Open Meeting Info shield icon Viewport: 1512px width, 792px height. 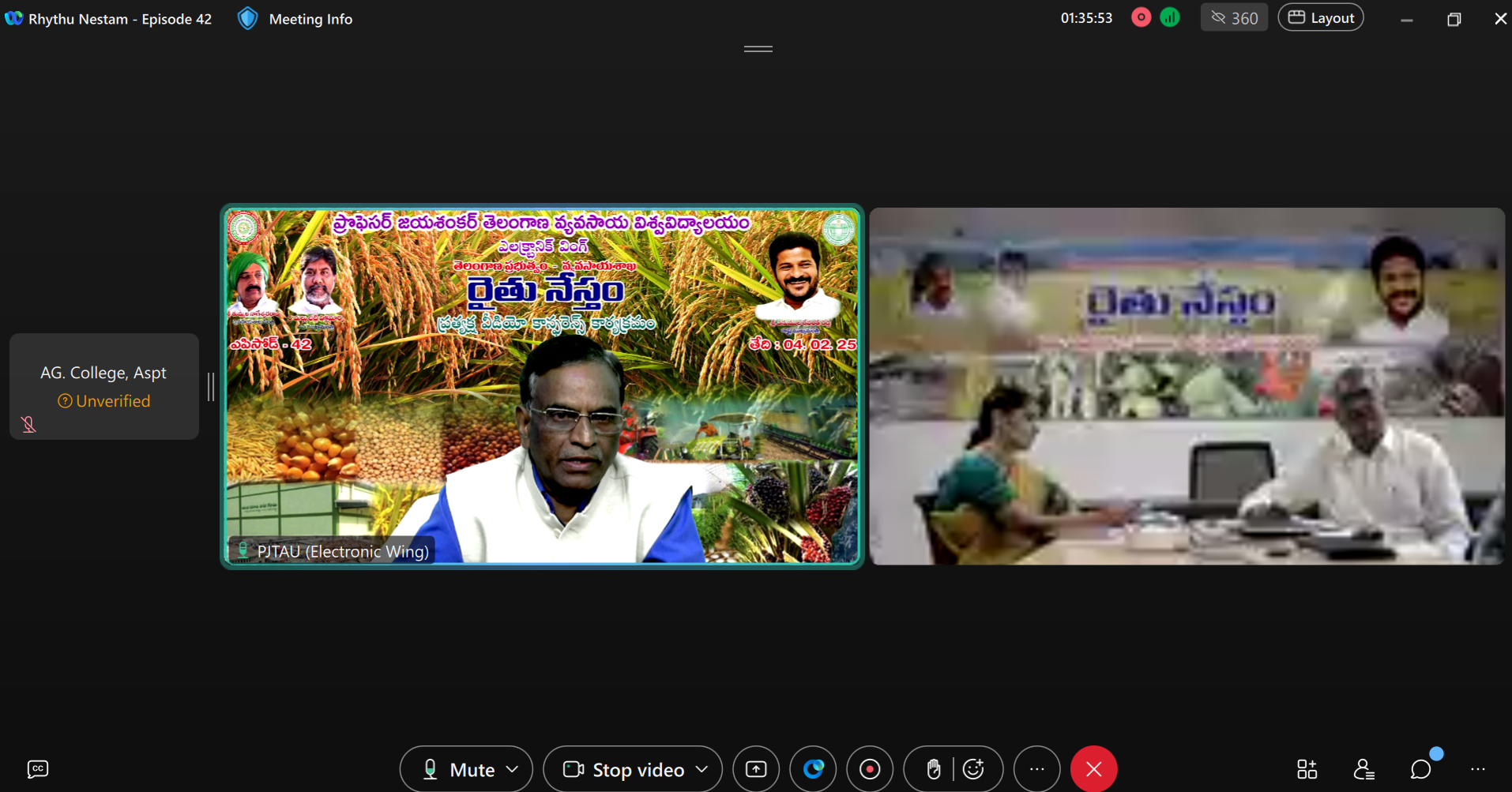[x=247, y=18]
